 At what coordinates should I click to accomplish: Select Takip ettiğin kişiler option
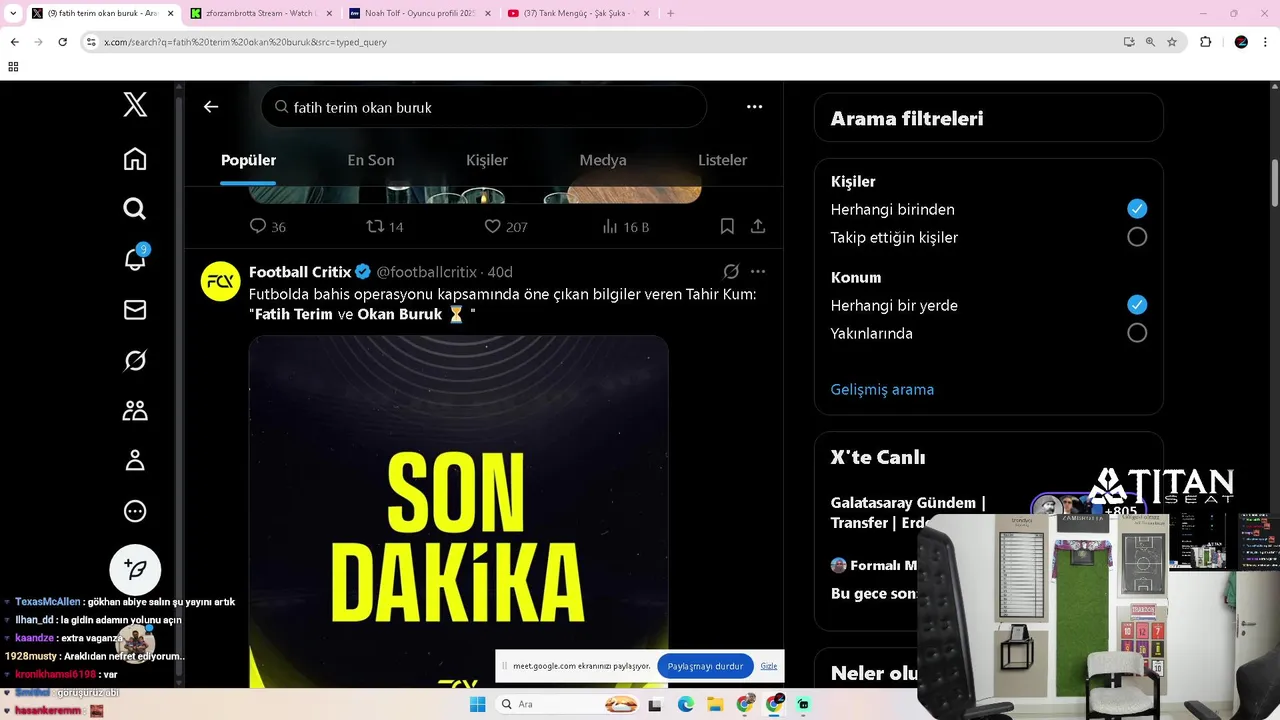point(1137,237)
